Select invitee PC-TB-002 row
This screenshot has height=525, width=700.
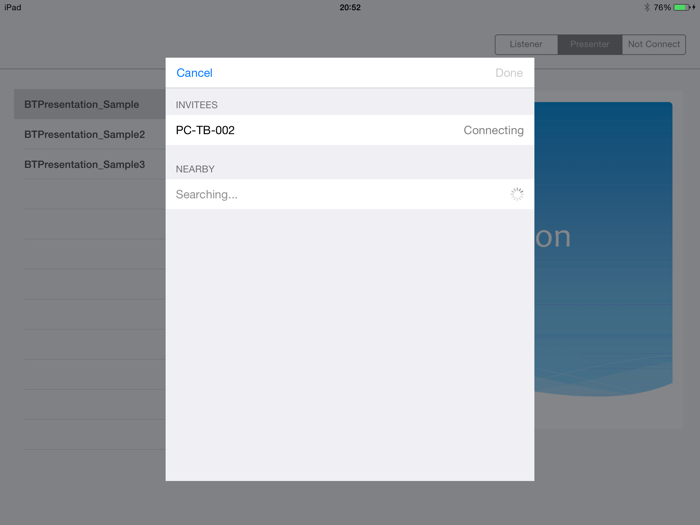tap(350, 130)
